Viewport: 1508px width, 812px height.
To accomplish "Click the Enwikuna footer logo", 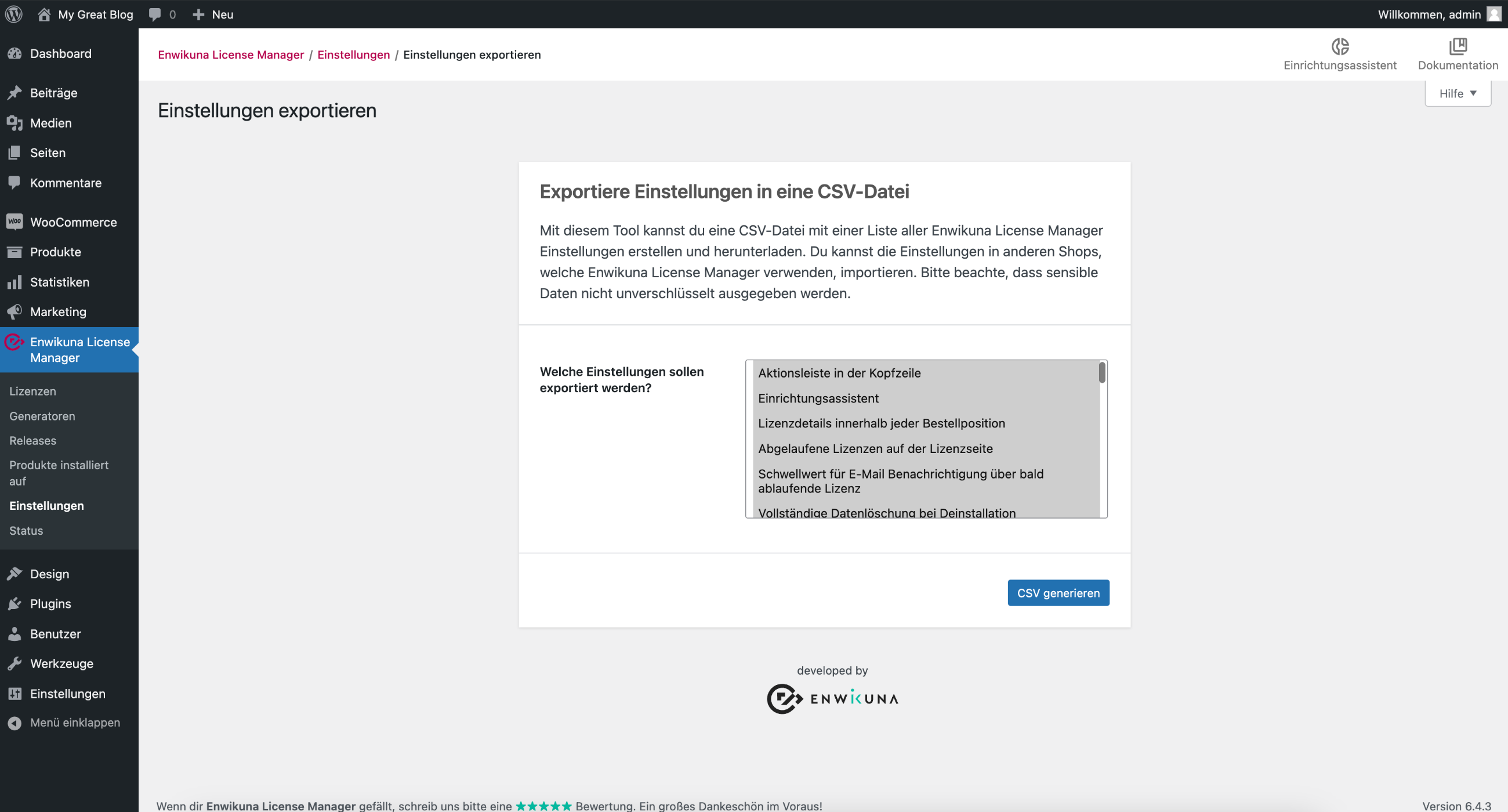I will pos(832,698).
